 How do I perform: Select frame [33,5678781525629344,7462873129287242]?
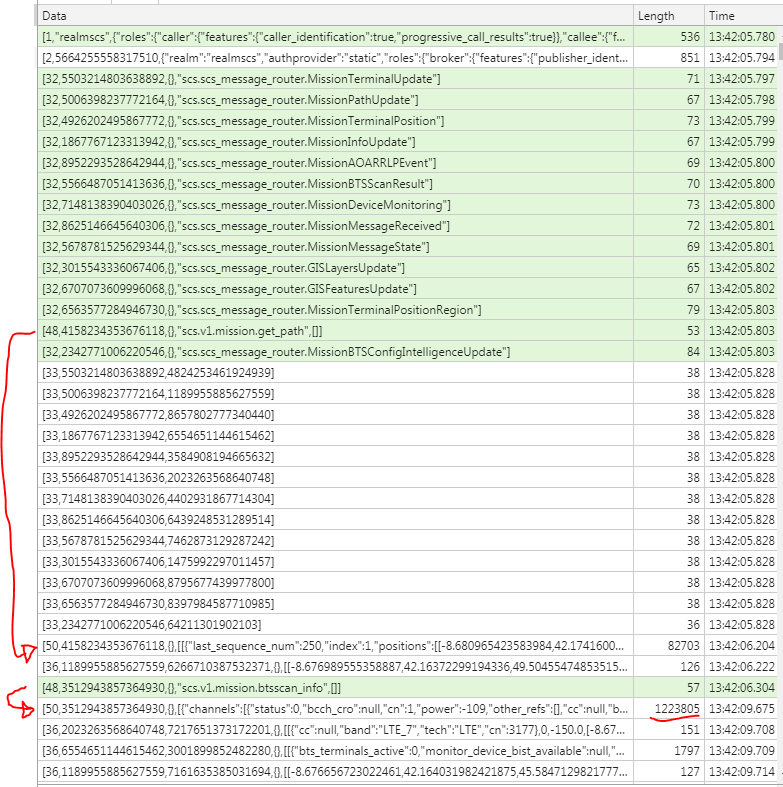tap(407, 541)
